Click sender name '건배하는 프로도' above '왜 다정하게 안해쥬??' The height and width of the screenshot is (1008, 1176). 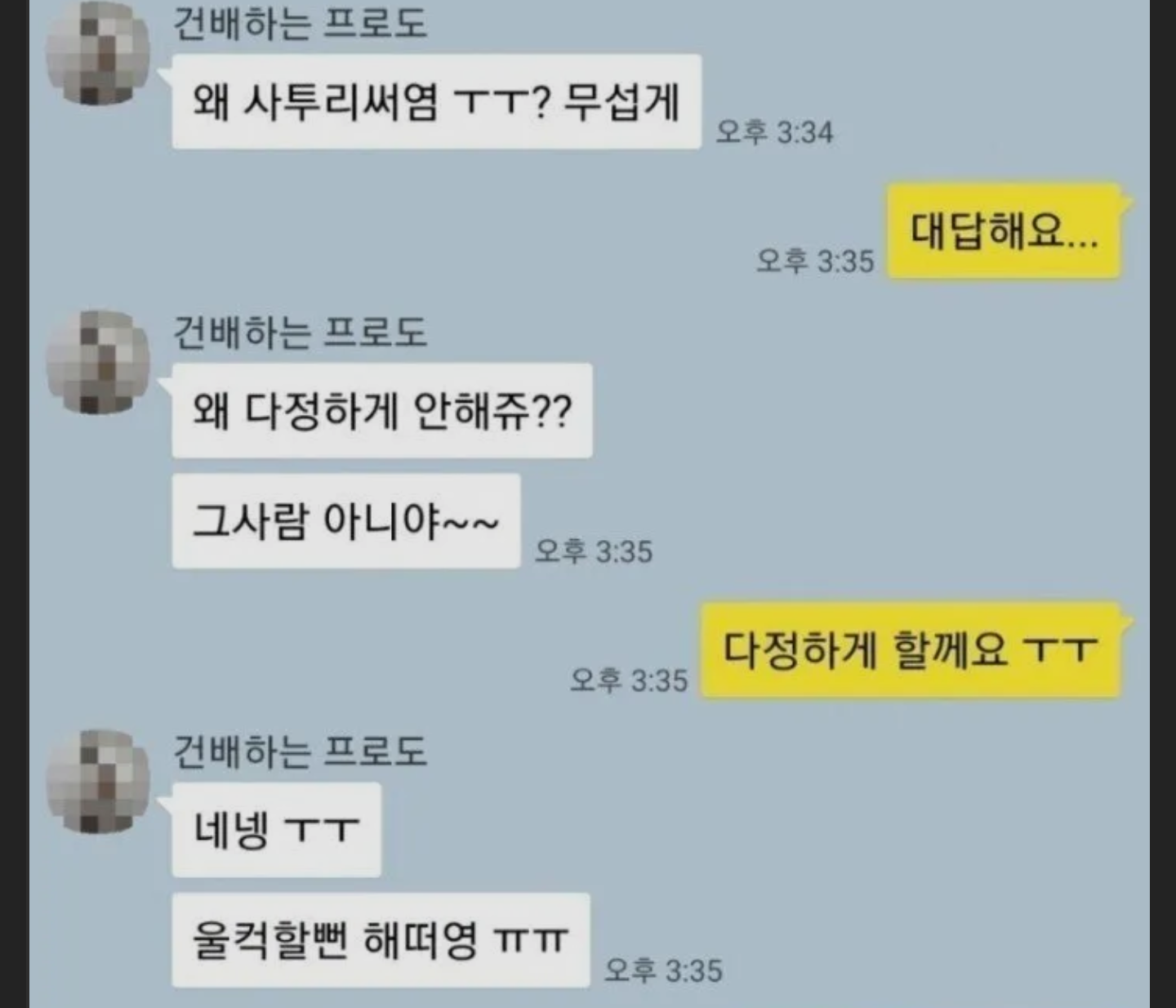(300, 332)
